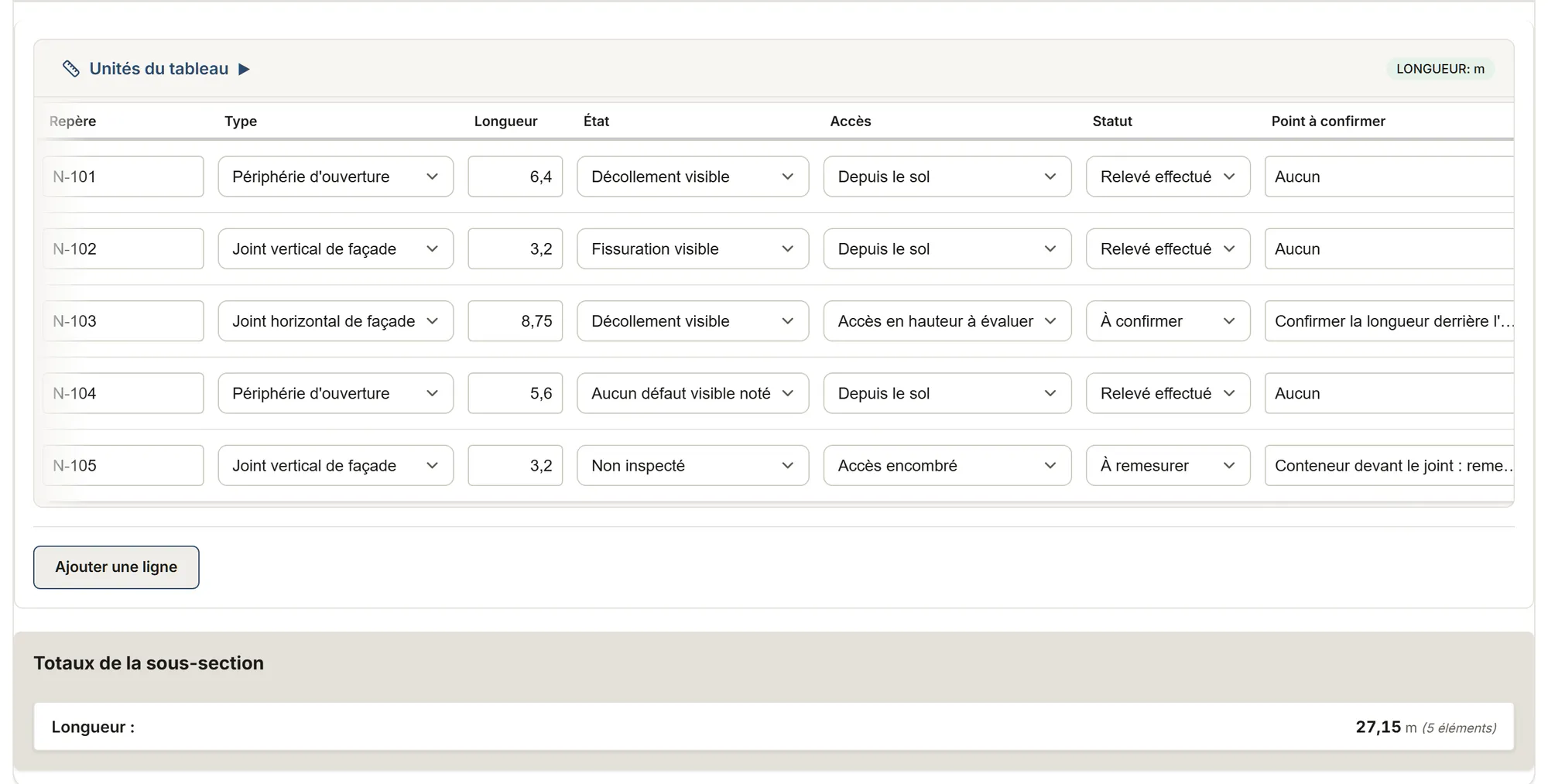1548x784 pixels.
Task: Open the Type dropdown for N-102
Action: point(336,248)
